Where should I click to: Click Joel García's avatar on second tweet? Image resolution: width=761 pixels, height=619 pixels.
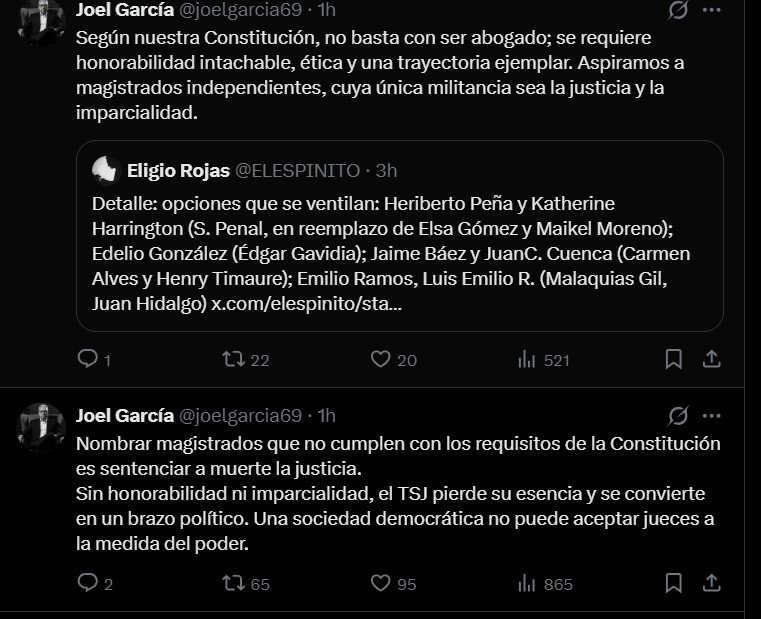(x=41, y=427)
